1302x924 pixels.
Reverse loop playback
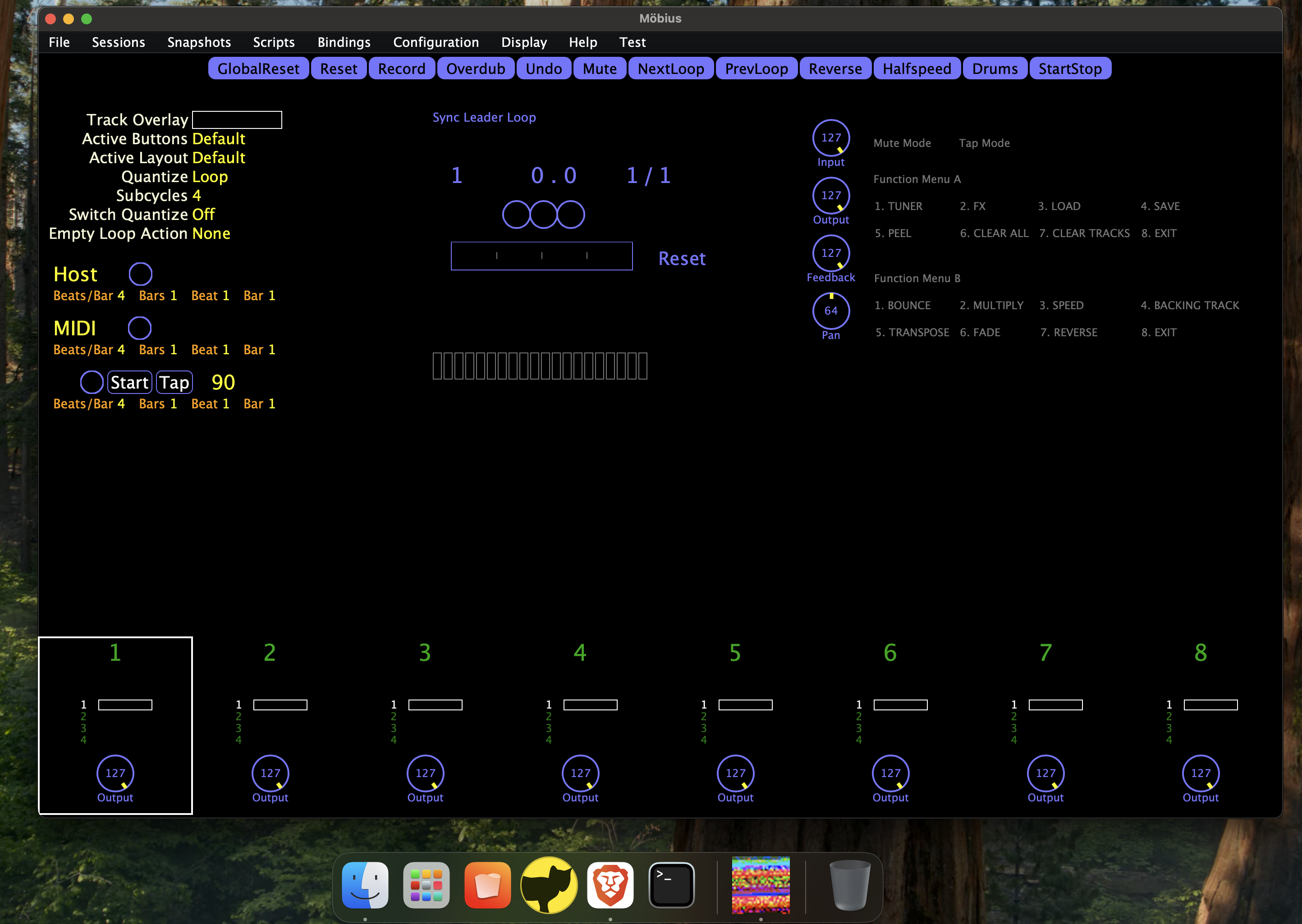tap(835, 68)
